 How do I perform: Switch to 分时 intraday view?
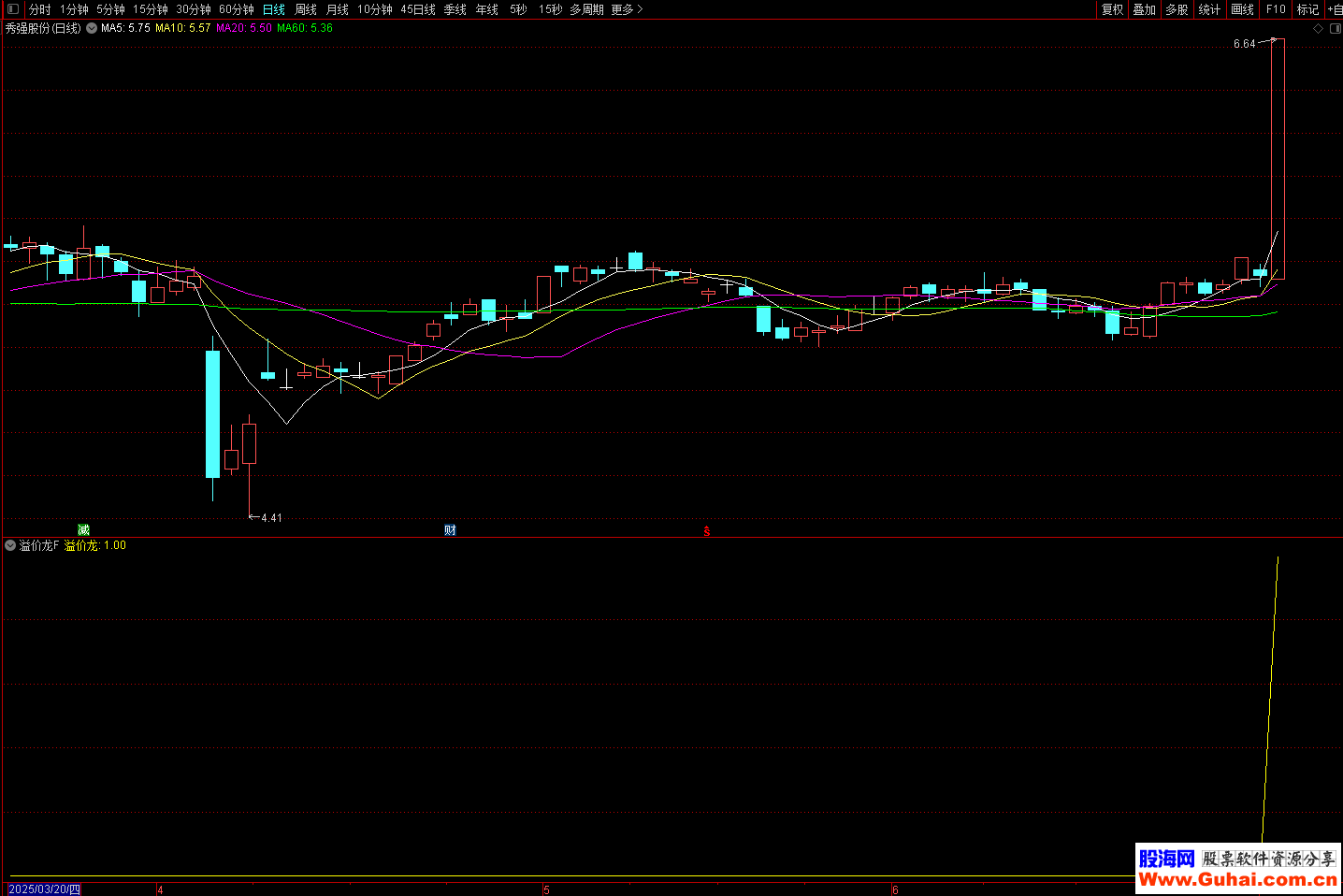[x=40, y=9]
